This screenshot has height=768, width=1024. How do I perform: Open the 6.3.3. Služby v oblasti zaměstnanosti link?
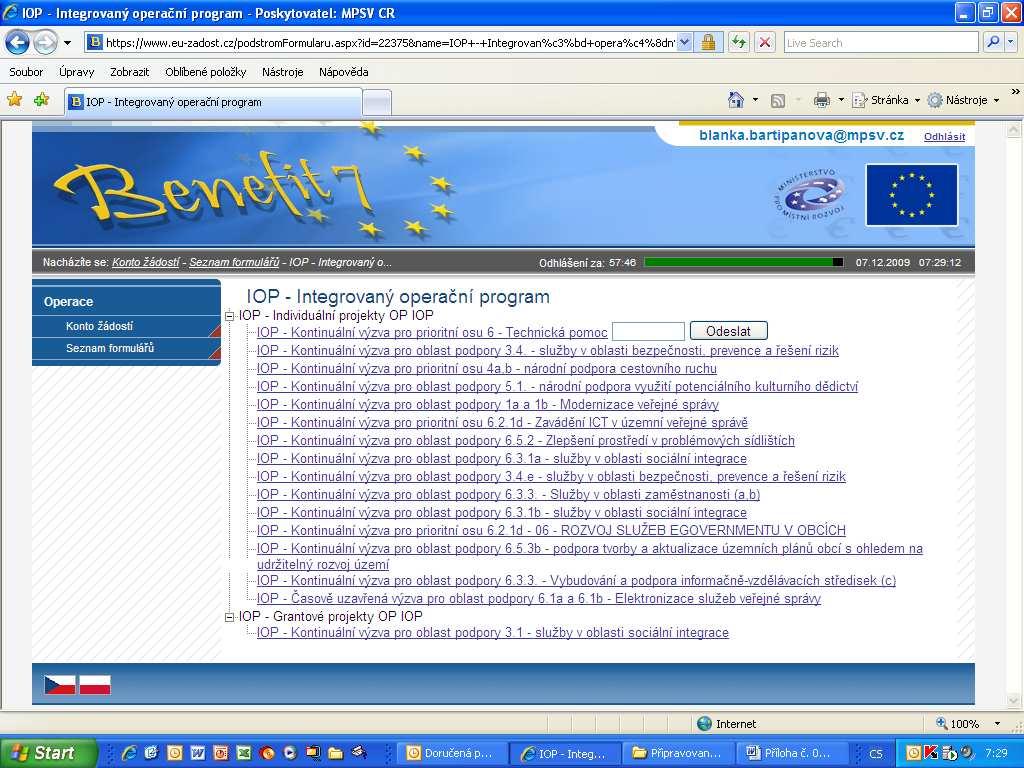coord(508,494)
